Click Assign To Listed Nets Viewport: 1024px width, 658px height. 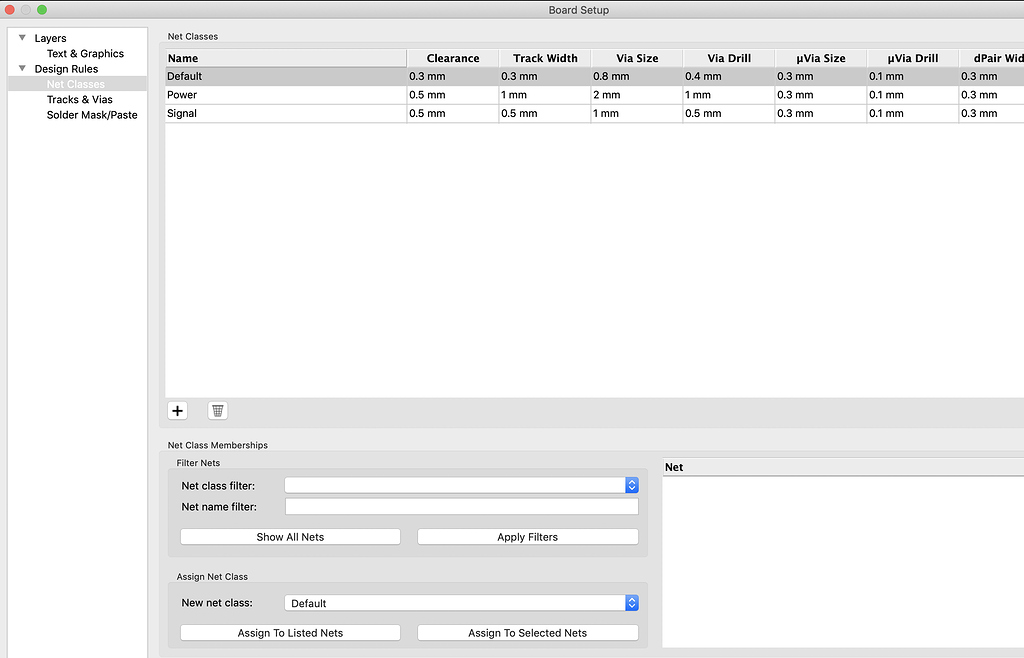(290, 633)
